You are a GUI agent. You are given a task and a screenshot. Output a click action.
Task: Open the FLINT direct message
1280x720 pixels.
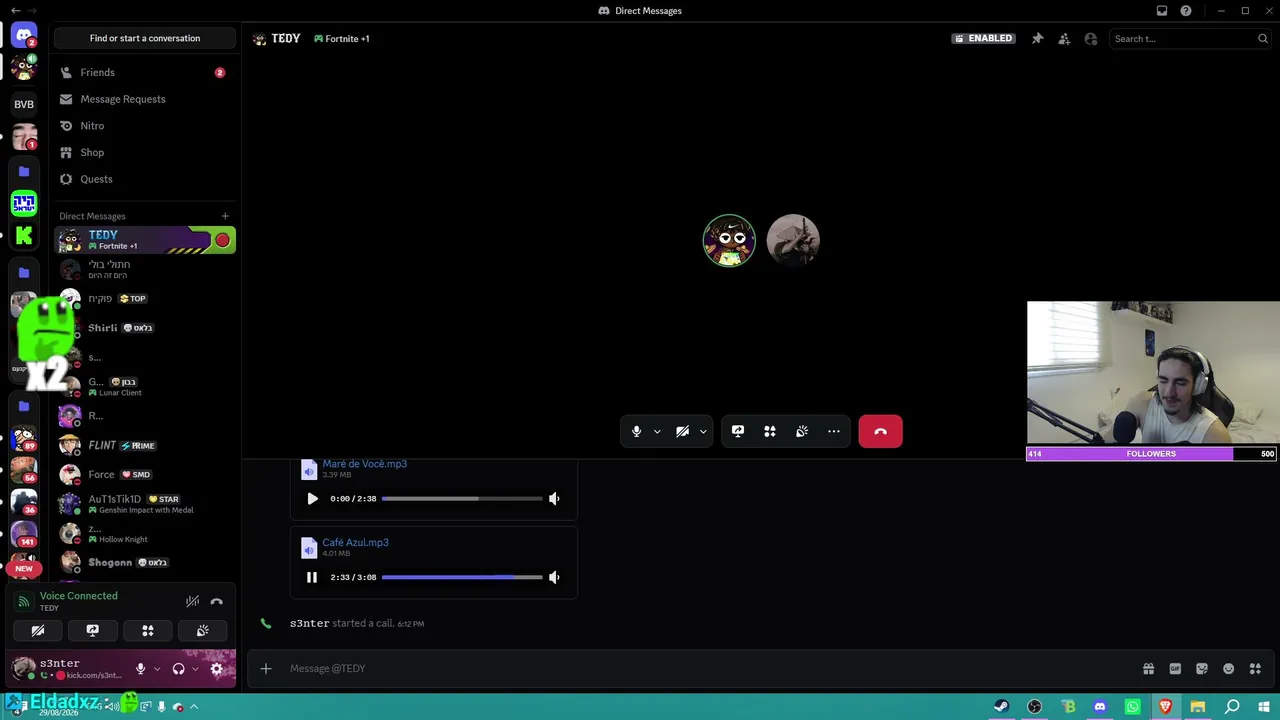(x=145, y=445)
